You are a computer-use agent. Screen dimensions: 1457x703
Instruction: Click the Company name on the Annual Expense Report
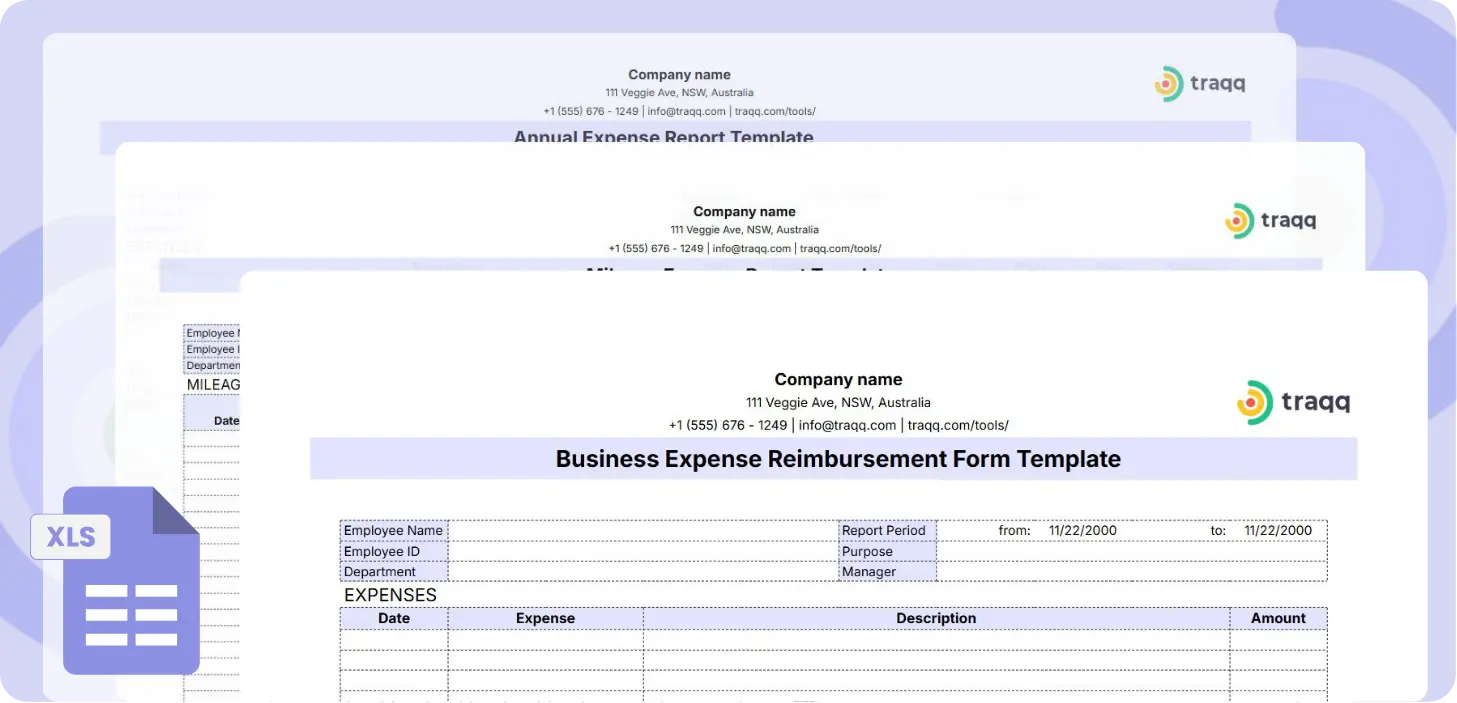click(x=679, y=74)
